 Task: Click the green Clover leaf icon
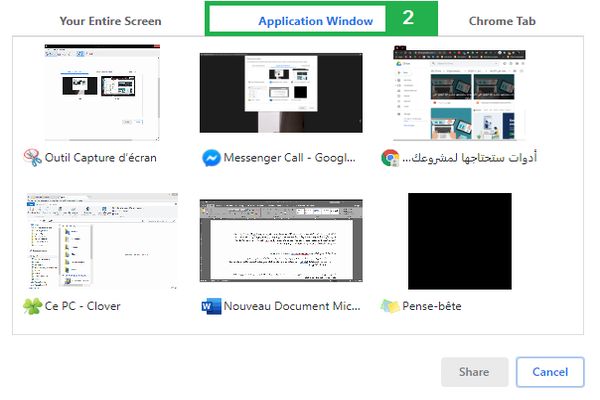33,306
